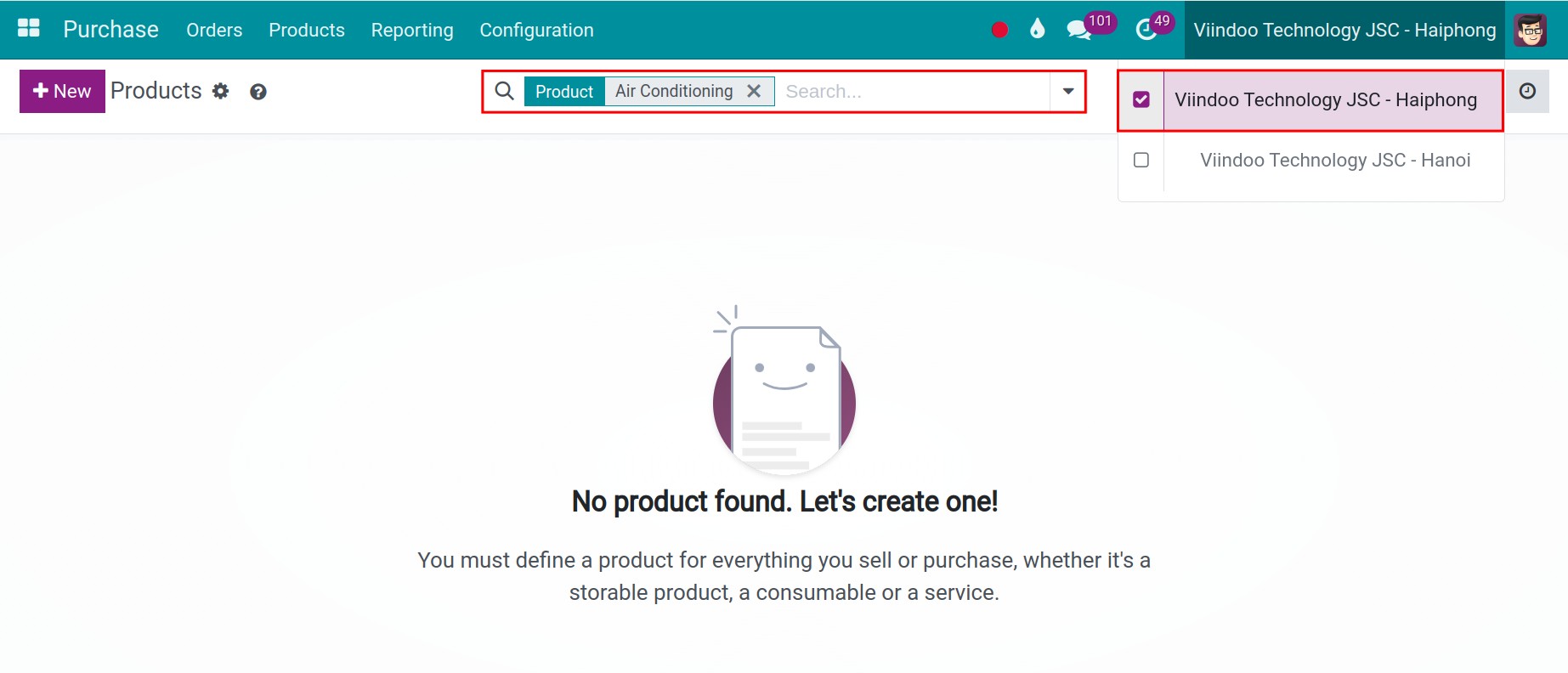Select Viindoo Technology JSC - Haiphong company

(1326, 99)
